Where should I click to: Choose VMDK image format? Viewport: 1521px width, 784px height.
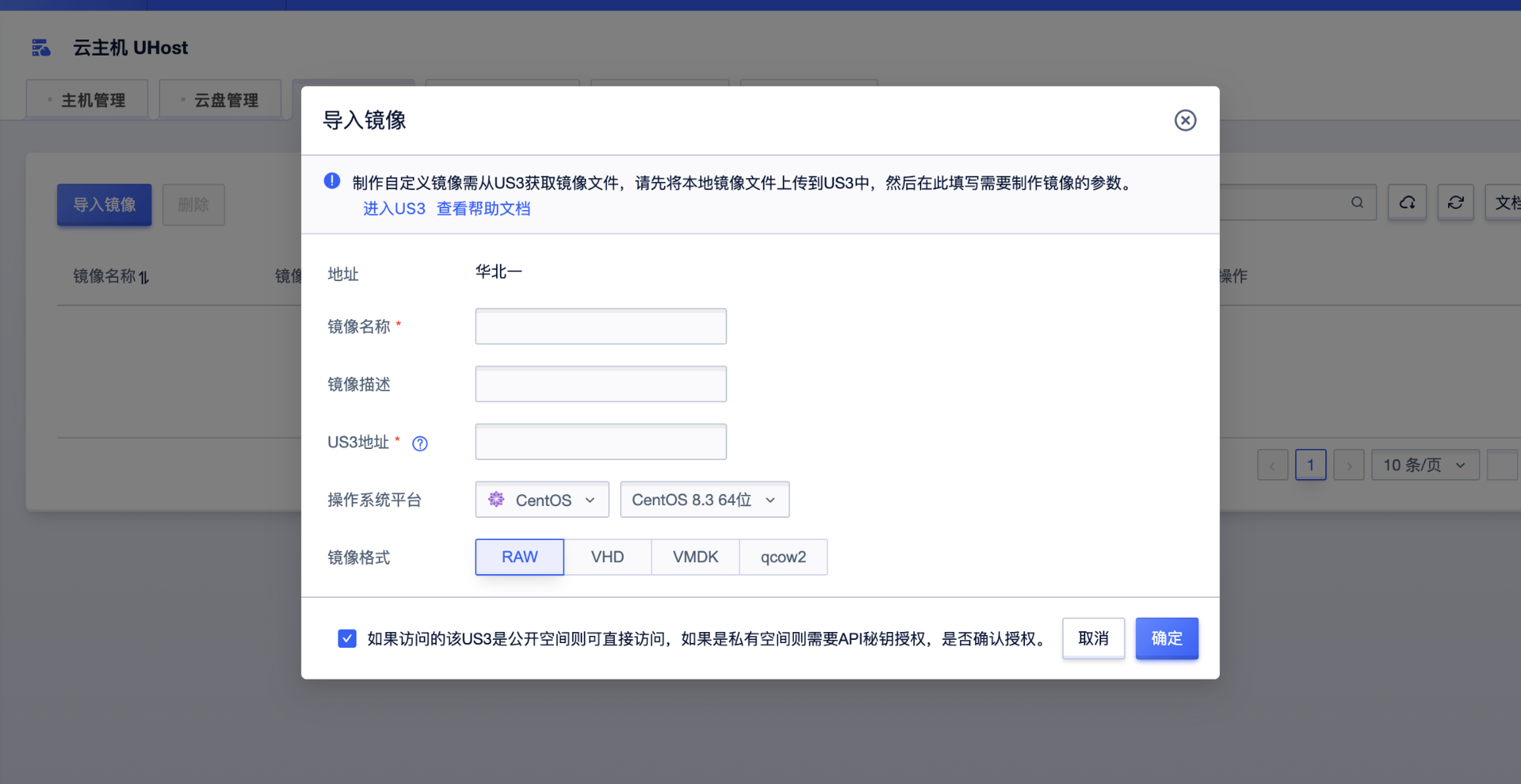695,557
